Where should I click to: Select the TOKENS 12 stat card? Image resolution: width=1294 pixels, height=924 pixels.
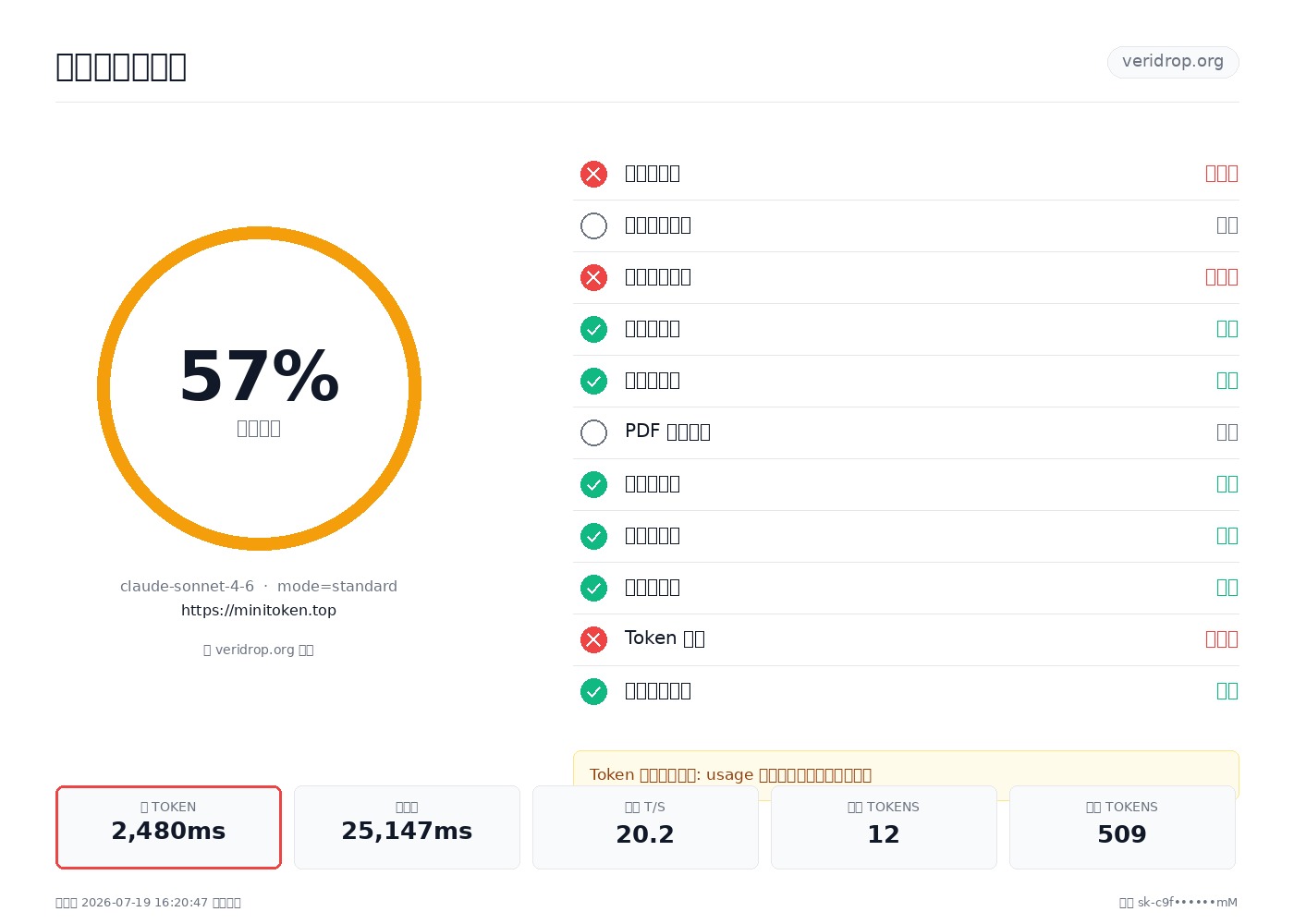click(884, 827)
